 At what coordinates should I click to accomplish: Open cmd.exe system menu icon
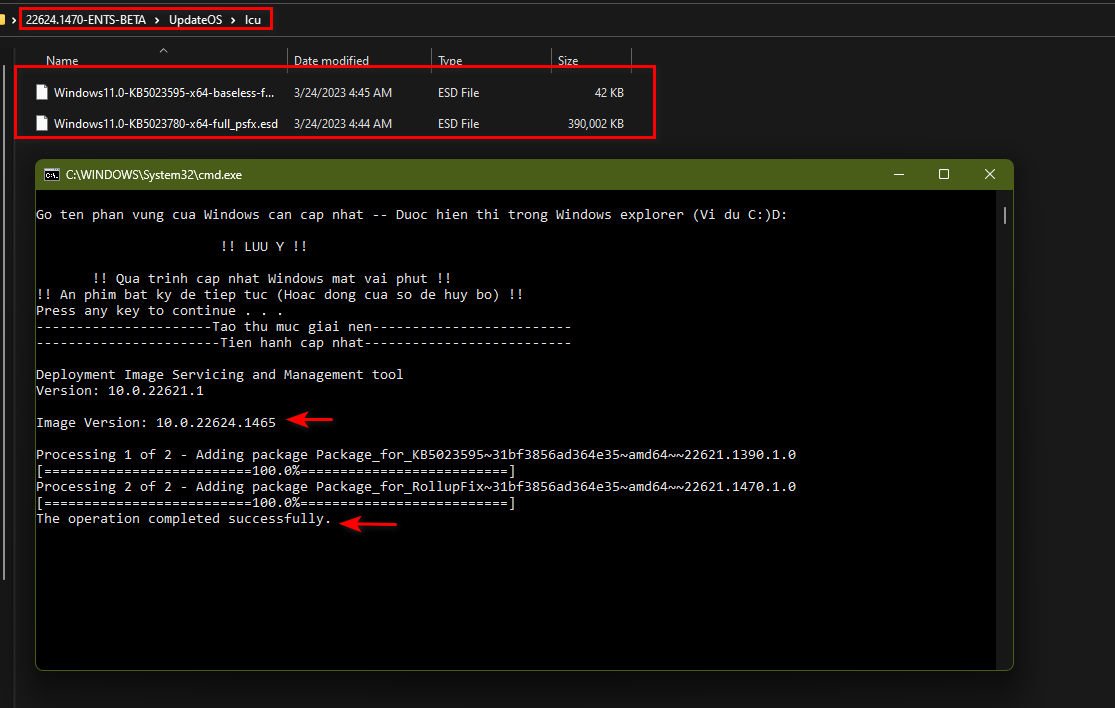52,175
